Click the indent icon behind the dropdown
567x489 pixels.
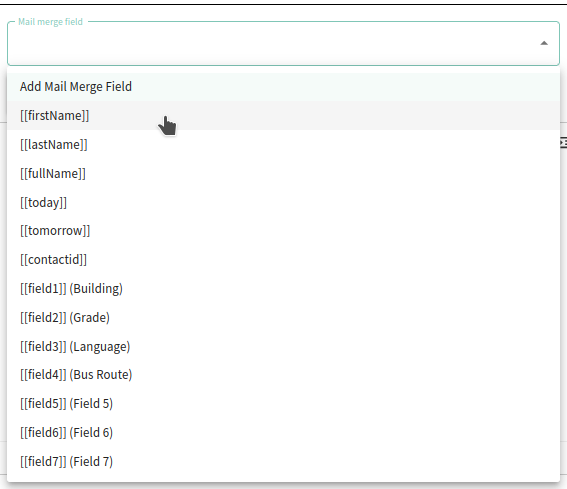[563, 143]
